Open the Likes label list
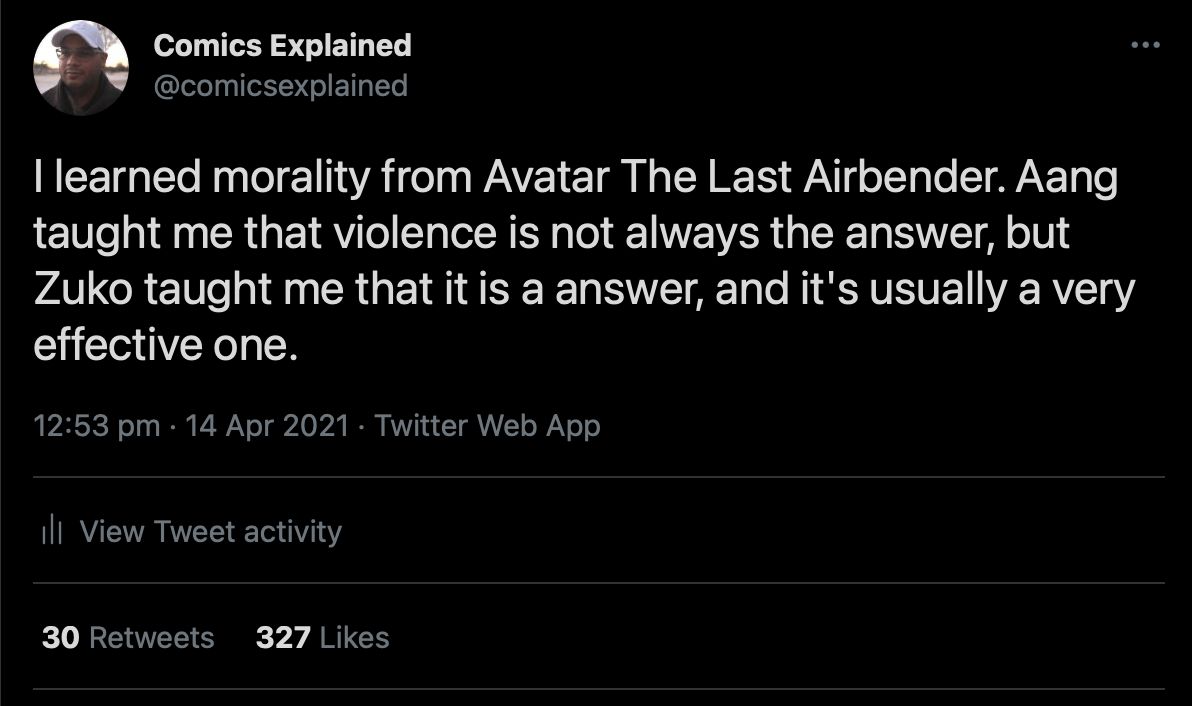The image size is (1192, 706). [355, 638]
